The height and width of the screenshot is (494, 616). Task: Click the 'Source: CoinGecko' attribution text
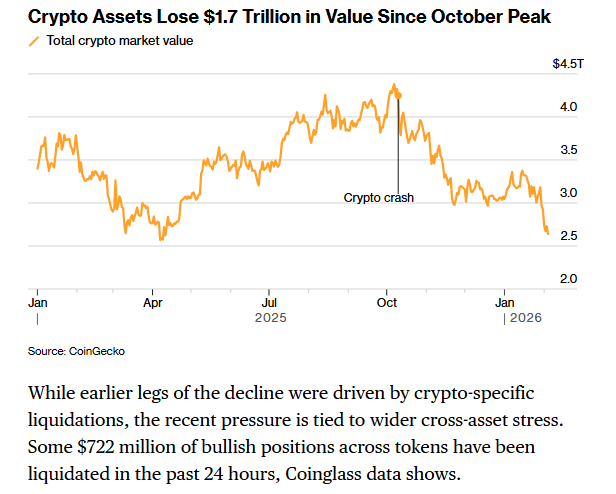tap(76, 352)
